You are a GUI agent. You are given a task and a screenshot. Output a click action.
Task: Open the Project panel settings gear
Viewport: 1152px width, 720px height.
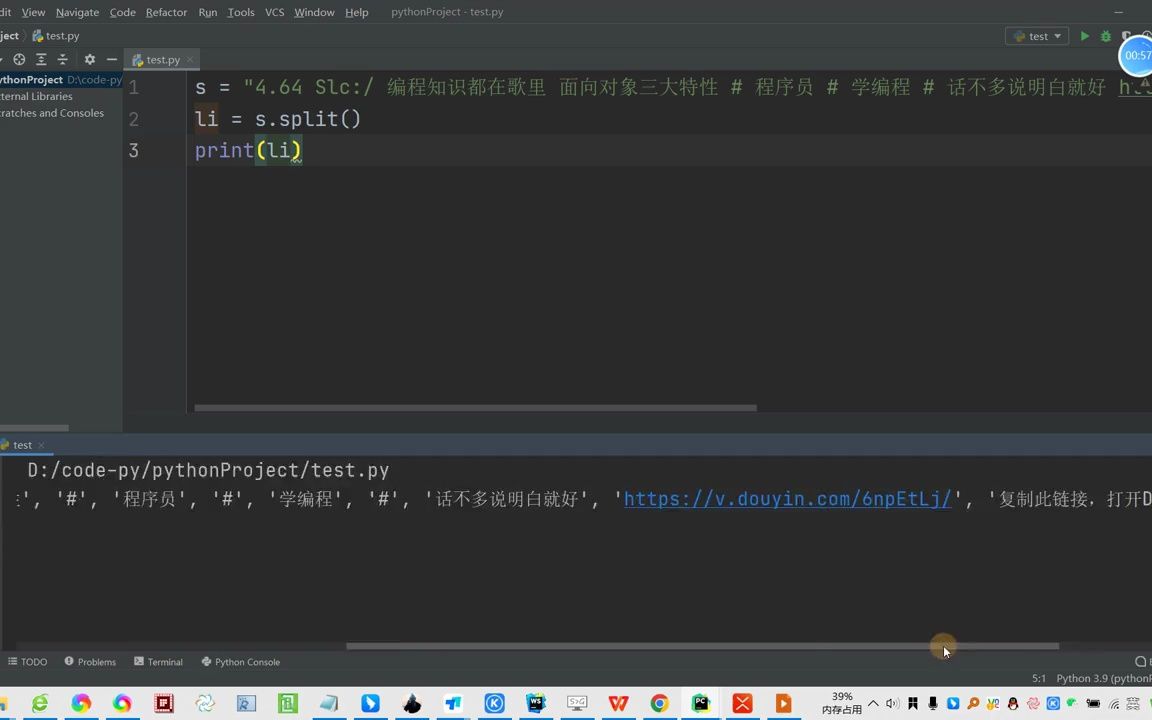coord(89,59)
